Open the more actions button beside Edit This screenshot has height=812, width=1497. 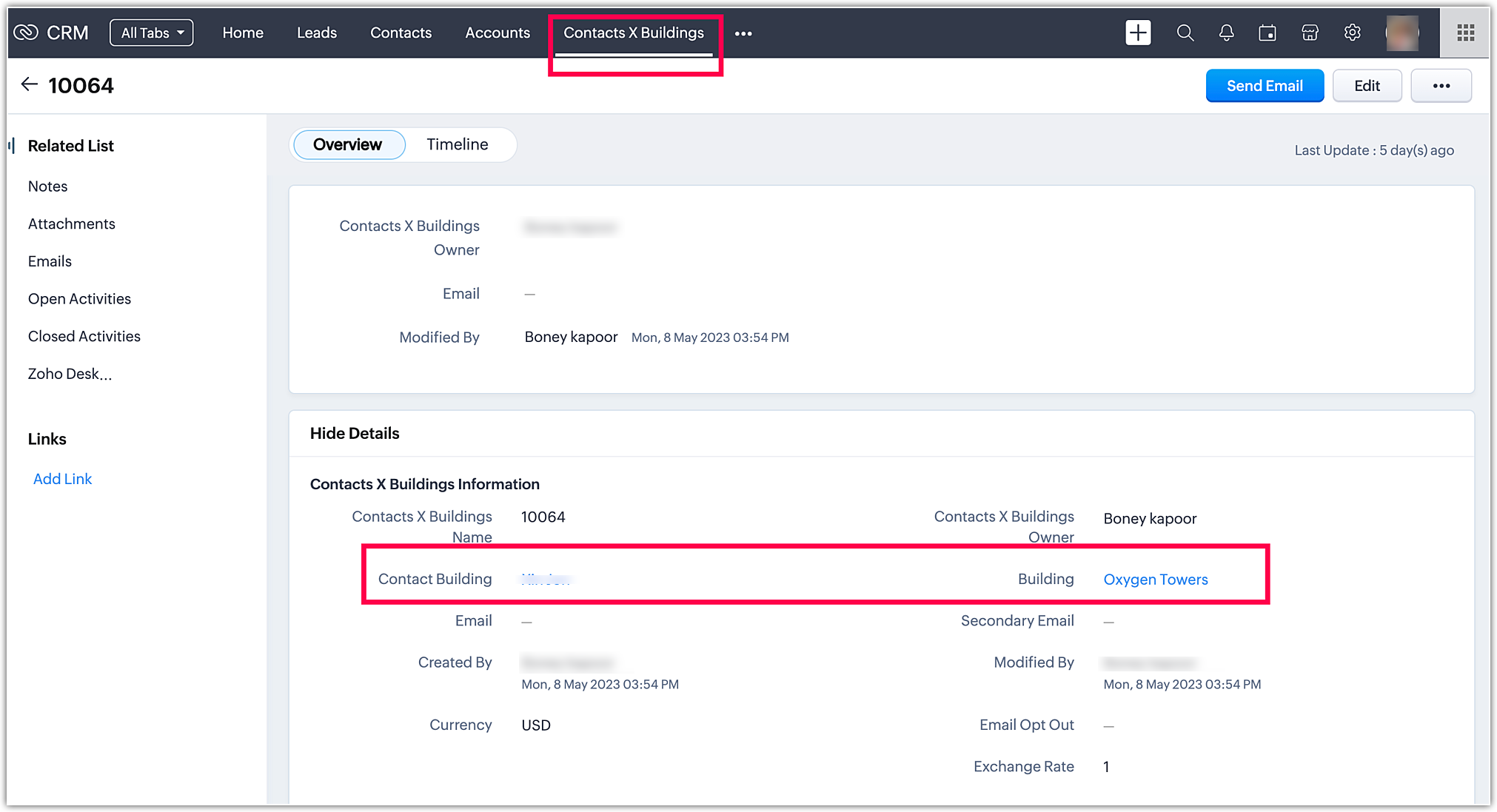1441,86
